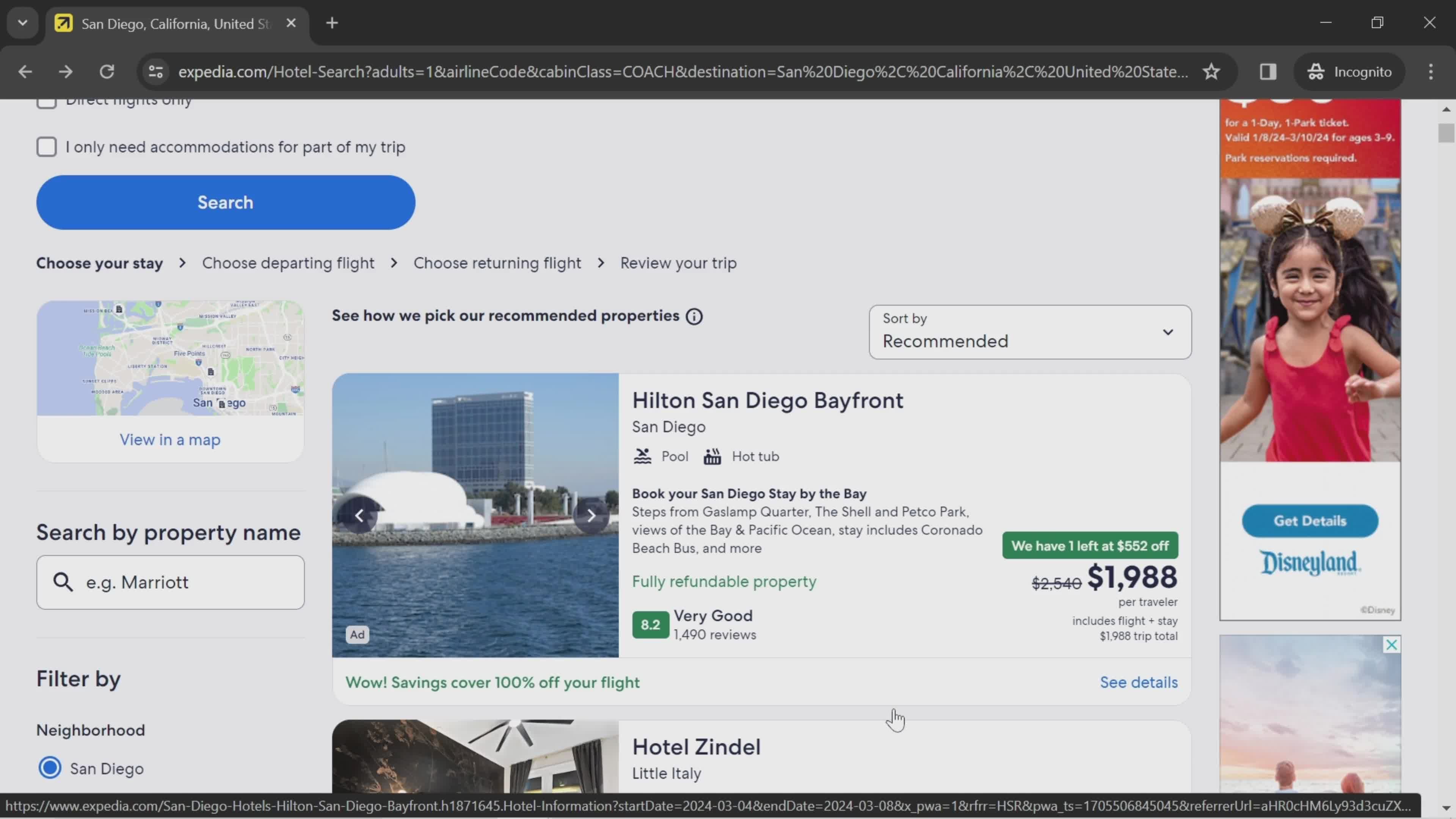Click the 8.2 rating badge
The width and height of the screenshot is (1456, 819).
651,624
